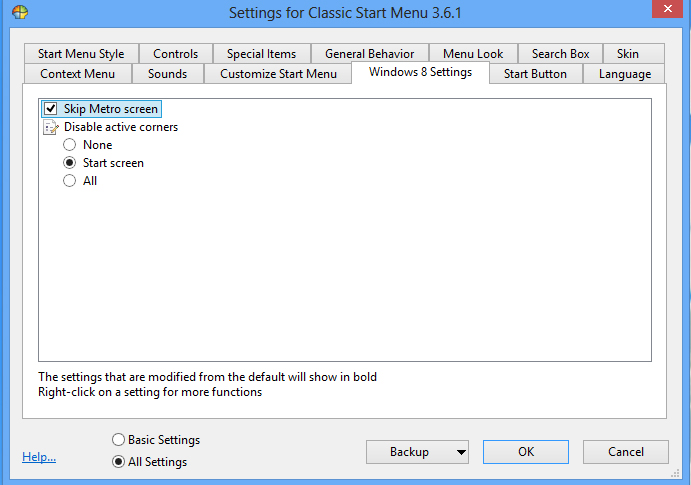Switch to the Start Menu Style tab

(x=81, y=54)
